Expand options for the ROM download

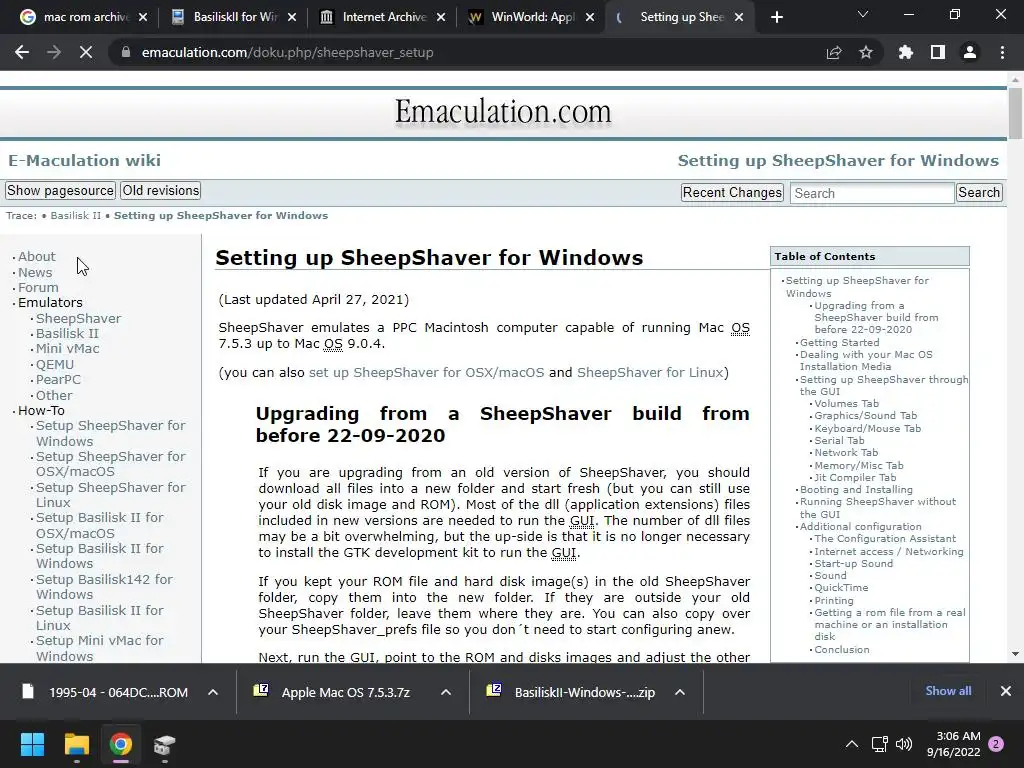tap(213, 692)
